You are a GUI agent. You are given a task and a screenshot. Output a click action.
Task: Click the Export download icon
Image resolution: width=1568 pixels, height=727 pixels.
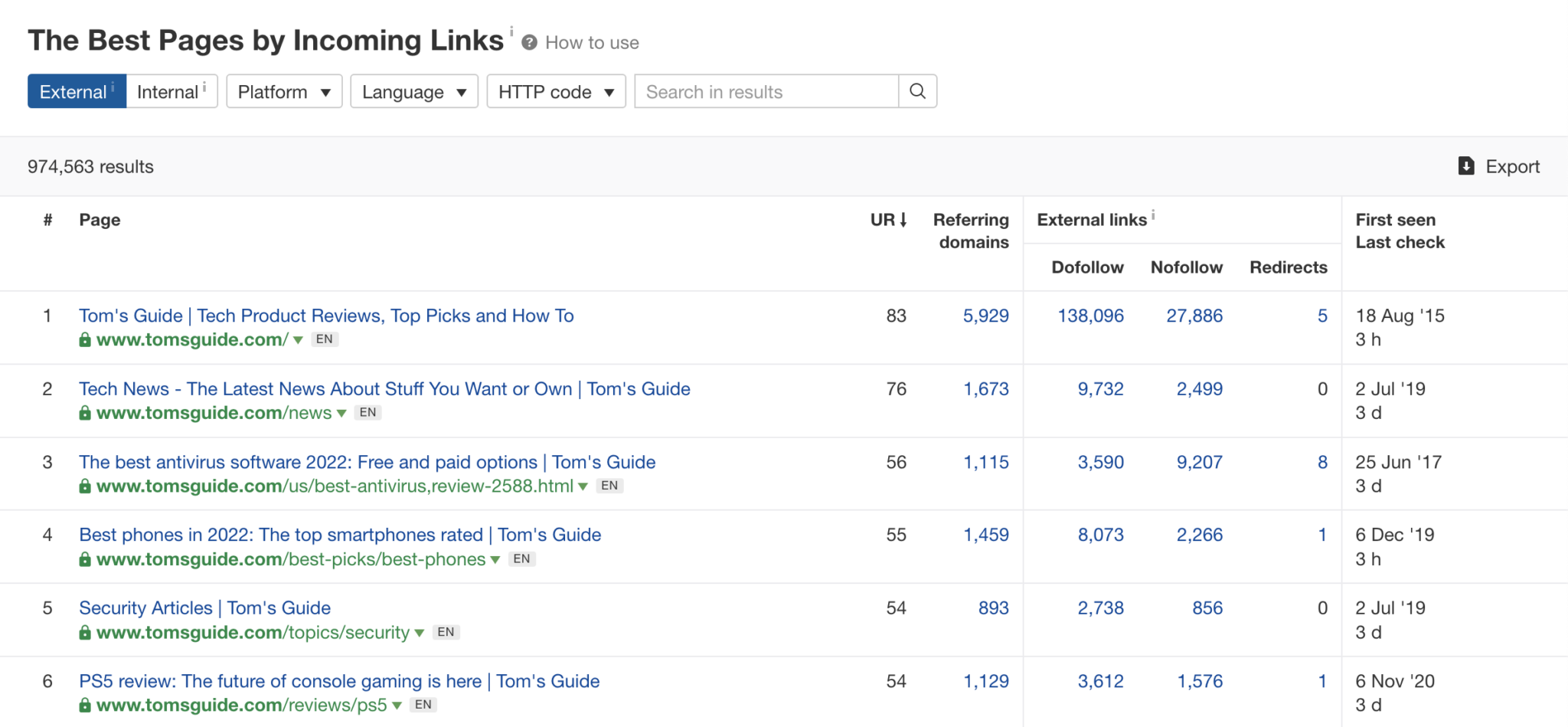point(1466,166)
